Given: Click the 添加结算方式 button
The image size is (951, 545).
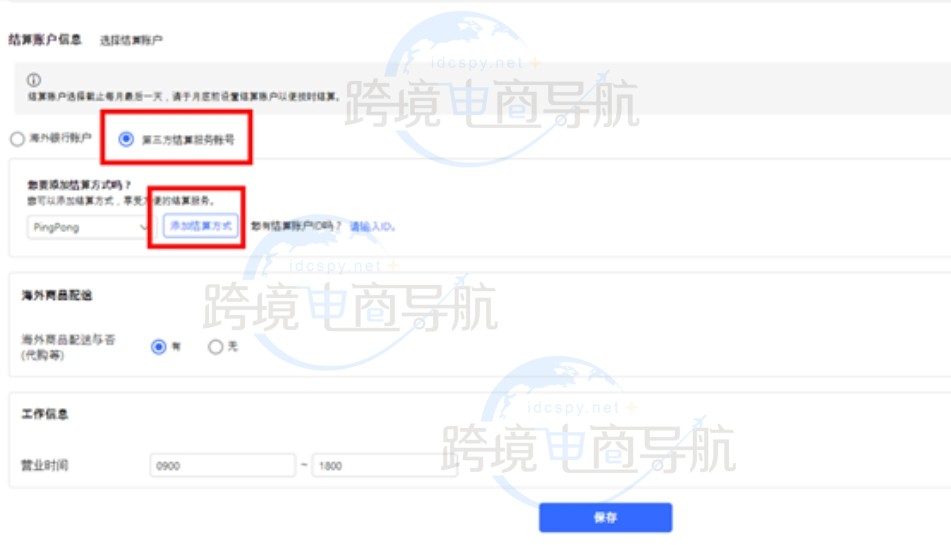Looking at the screenshot, I should pos(201,226).
